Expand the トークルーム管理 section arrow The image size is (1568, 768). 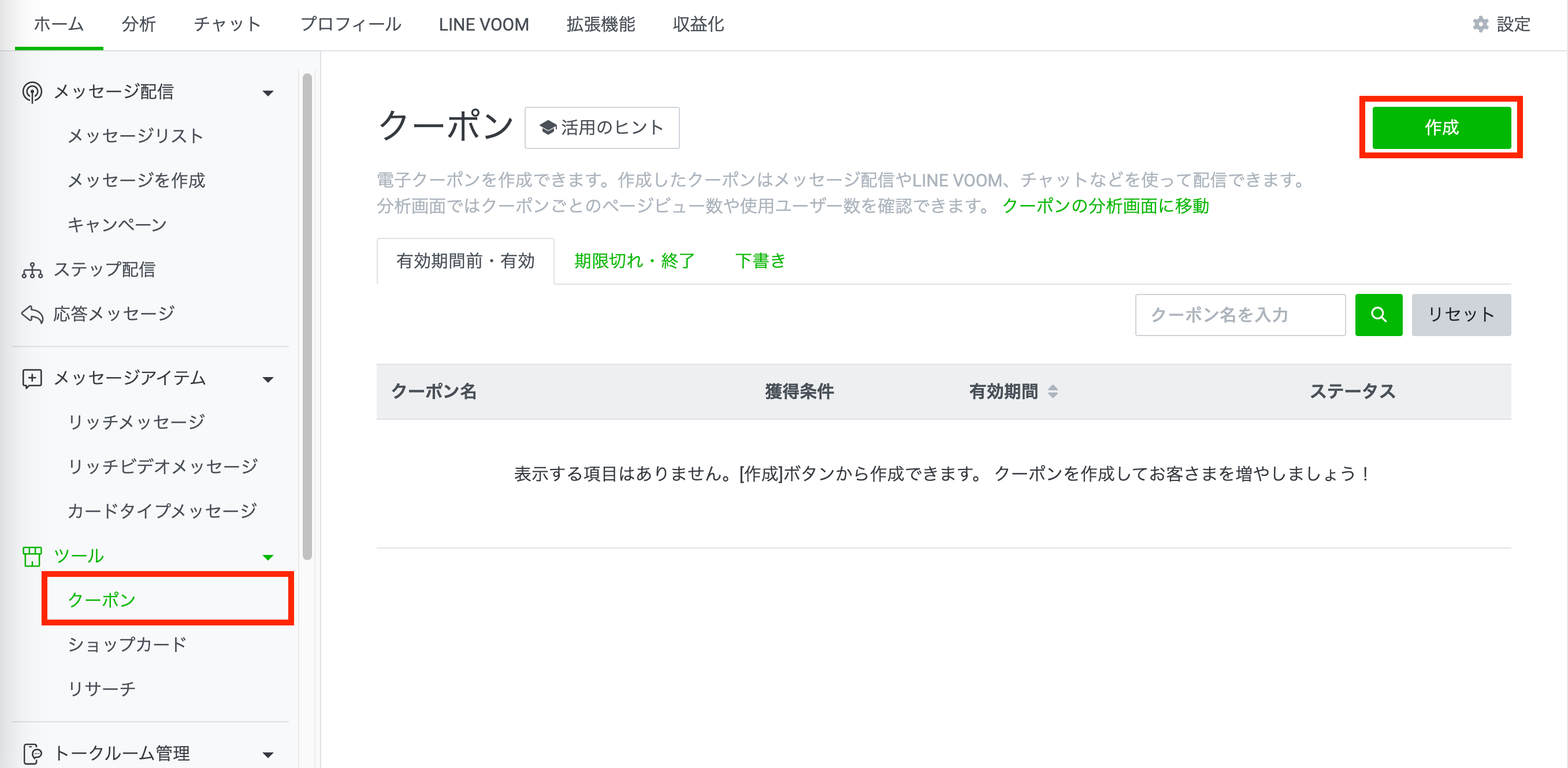pyautogui.click(x=268, y=755)
